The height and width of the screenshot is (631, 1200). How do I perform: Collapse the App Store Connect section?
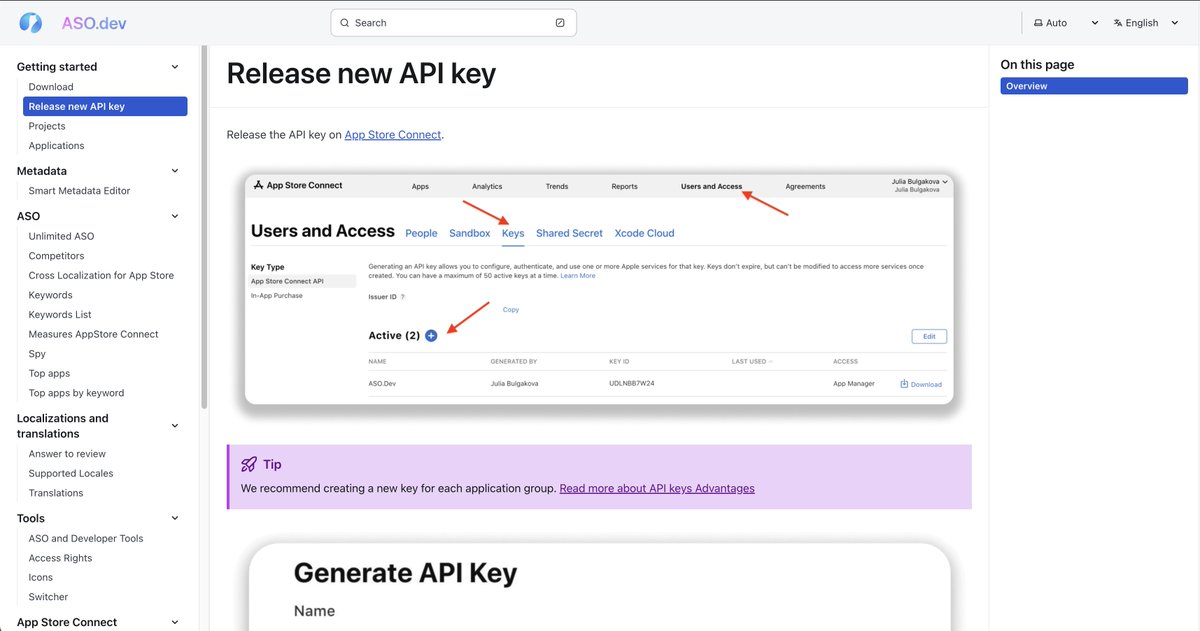(175, 622)
